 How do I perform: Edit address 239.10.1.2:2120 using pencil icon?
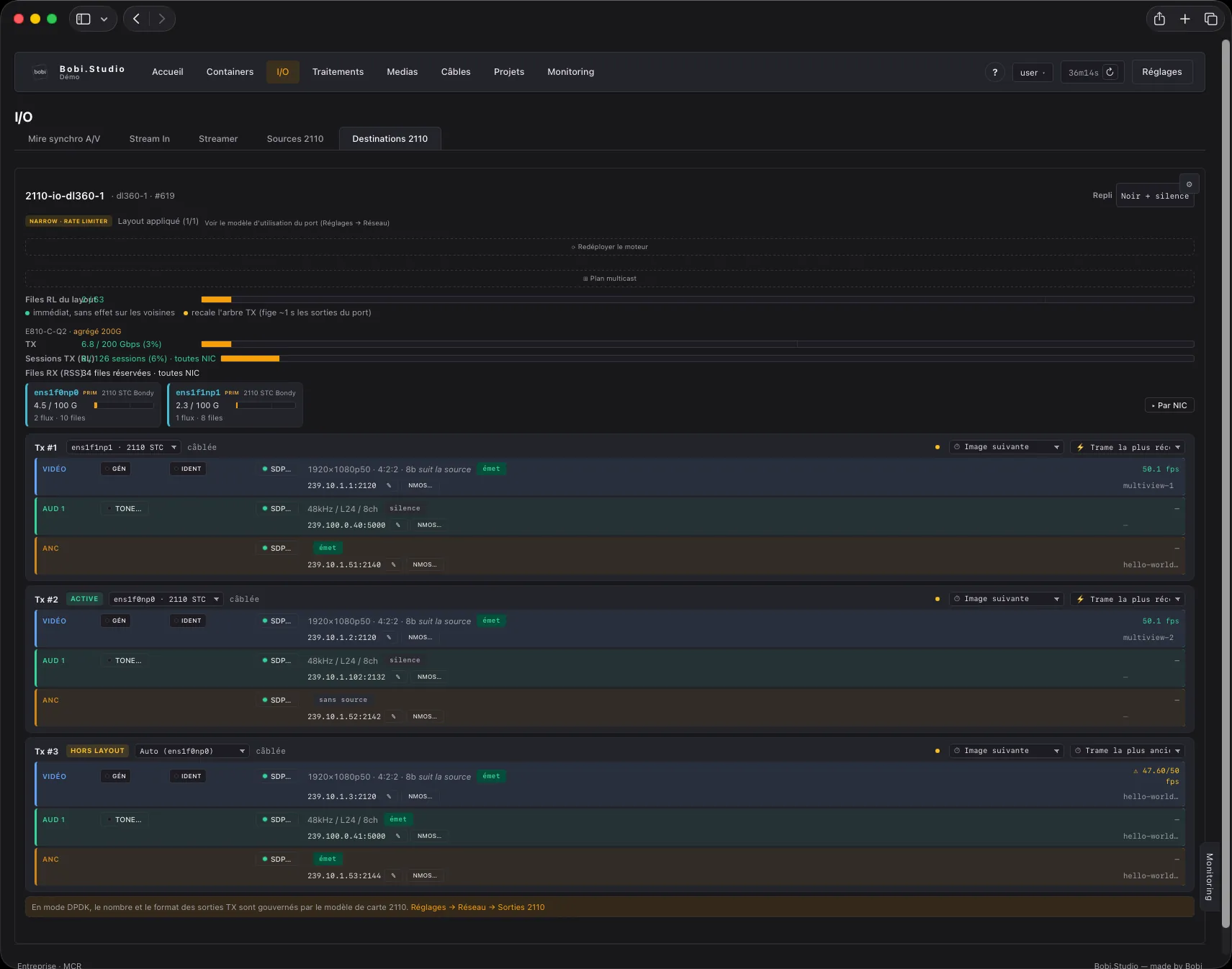[x=389, y=638]
